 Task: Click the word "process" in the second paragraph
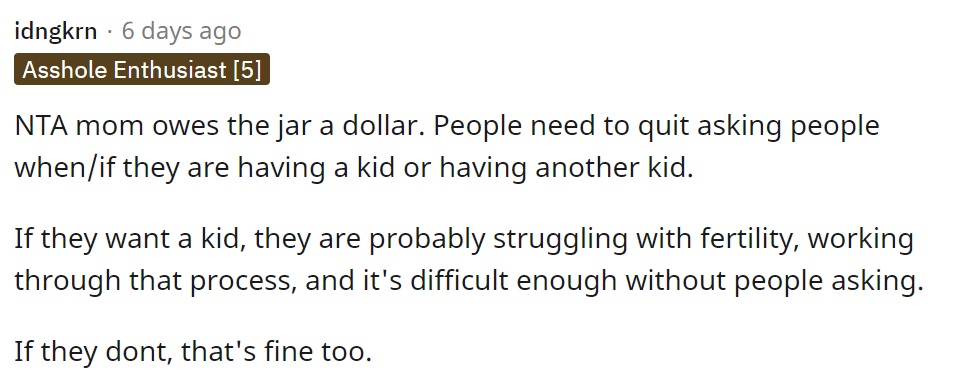coord(240,282)
